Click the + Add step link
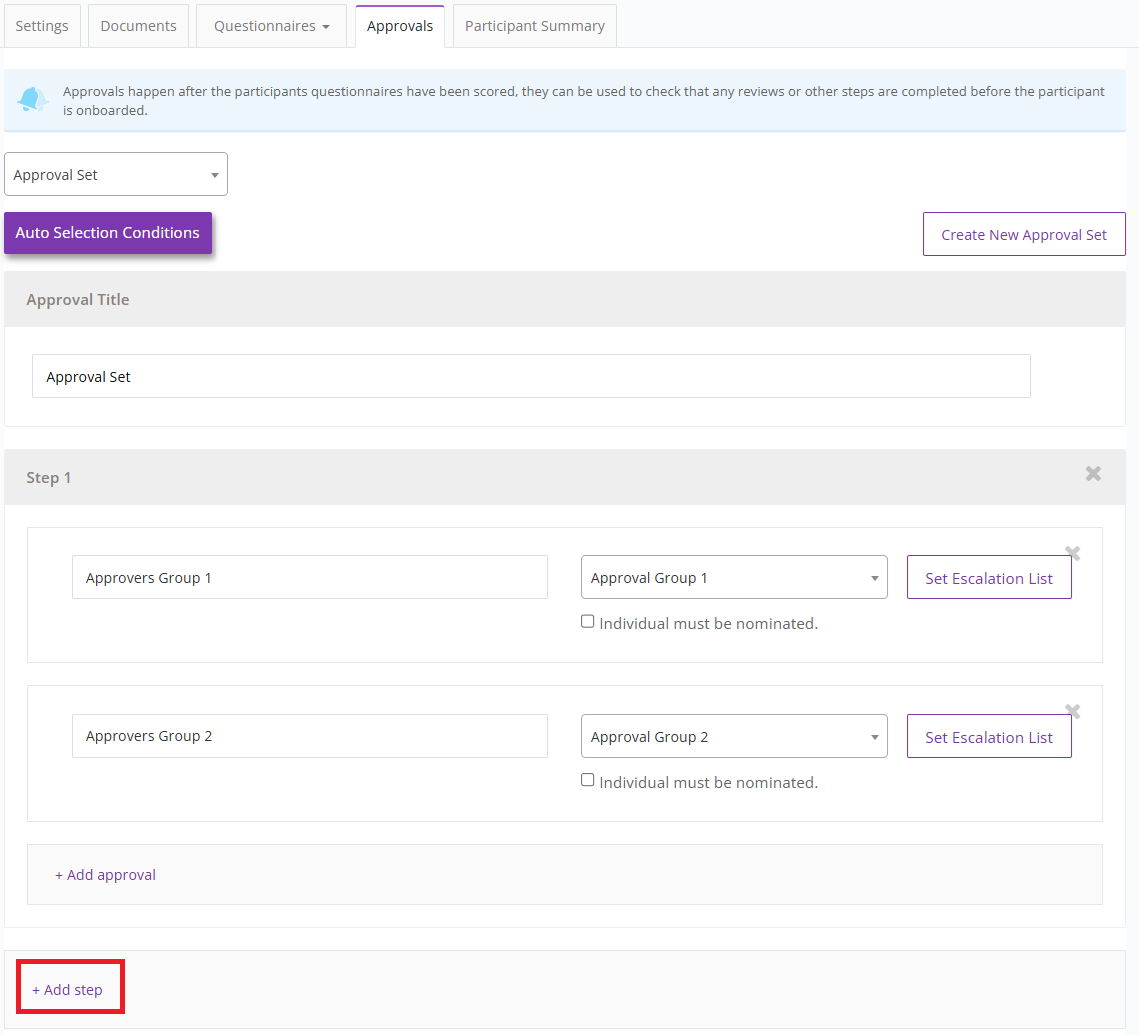 (x=68, y=990)
